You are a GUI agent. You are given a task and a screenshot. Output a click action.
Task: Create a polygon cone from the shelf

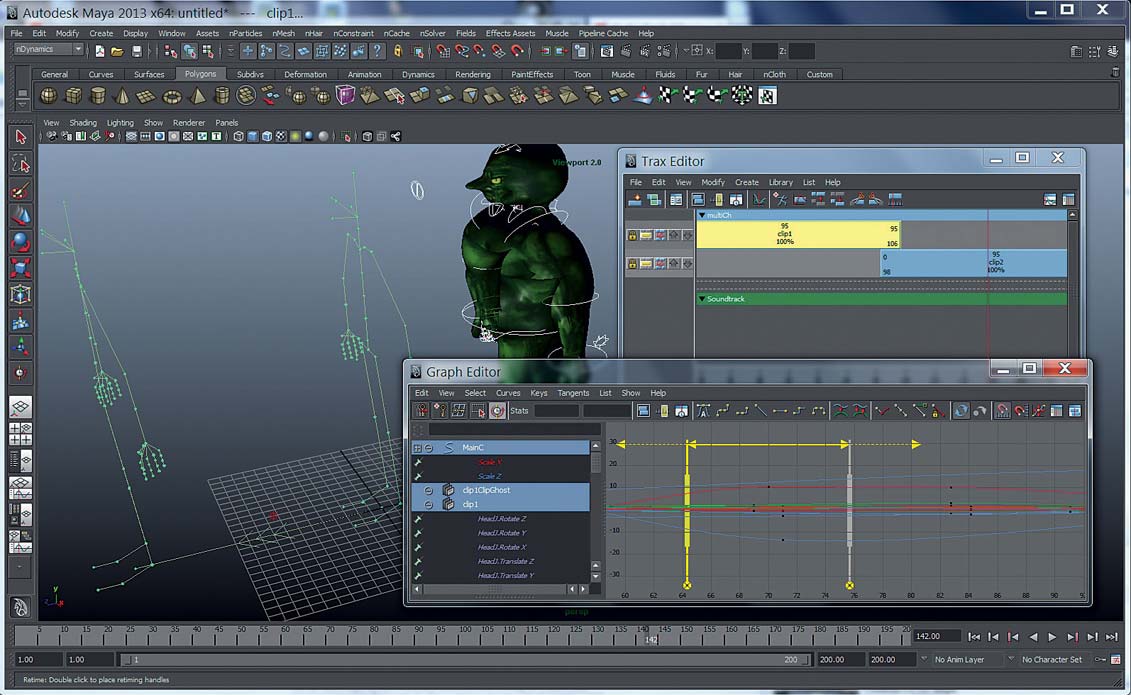(x=122, y=95)
